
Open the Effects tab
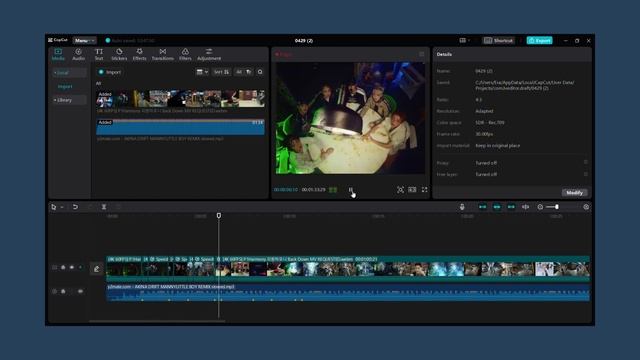[x=139, y=54]
